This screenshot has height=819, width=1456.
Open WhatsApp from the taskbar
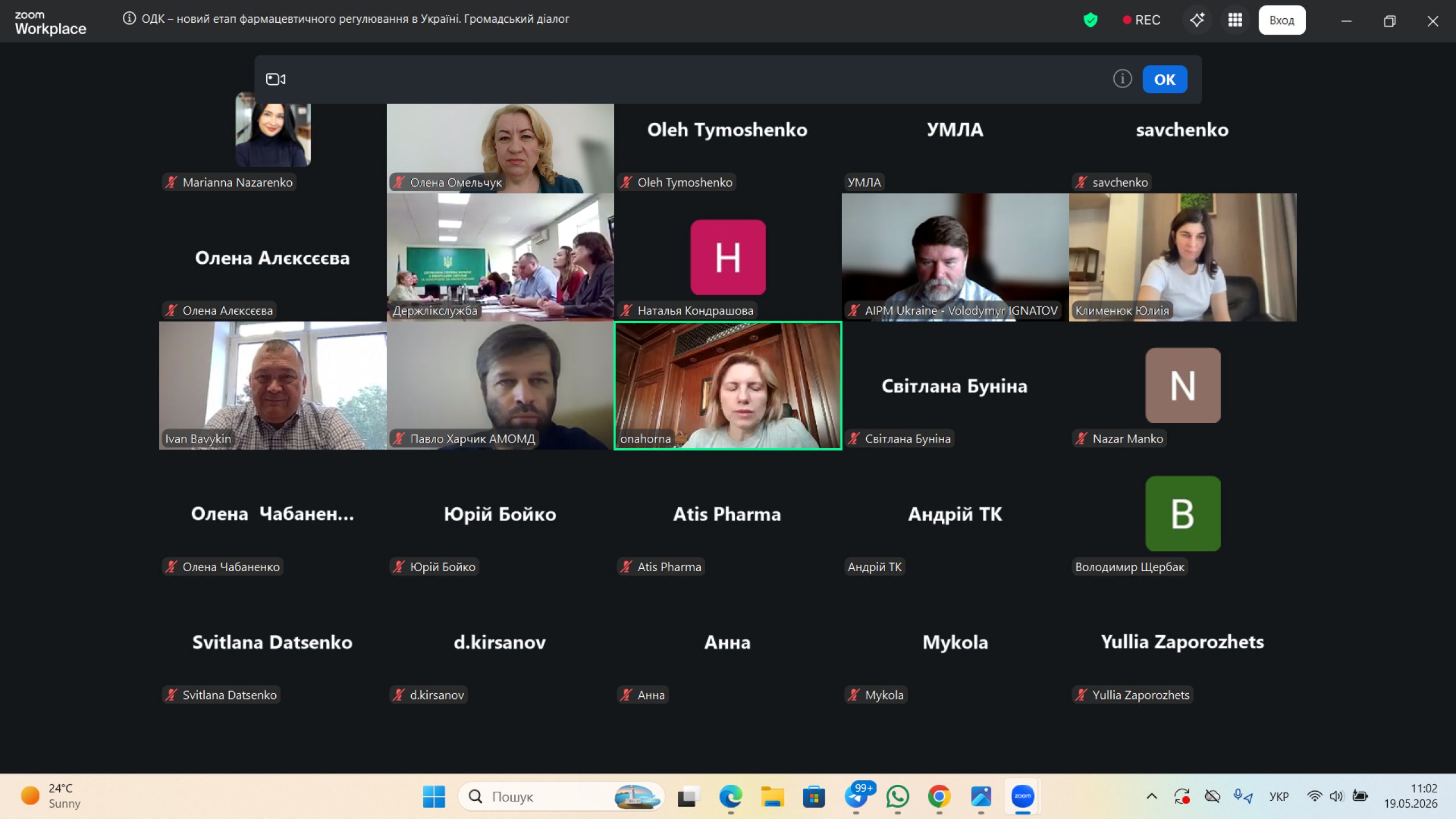(x=897, y=796)
